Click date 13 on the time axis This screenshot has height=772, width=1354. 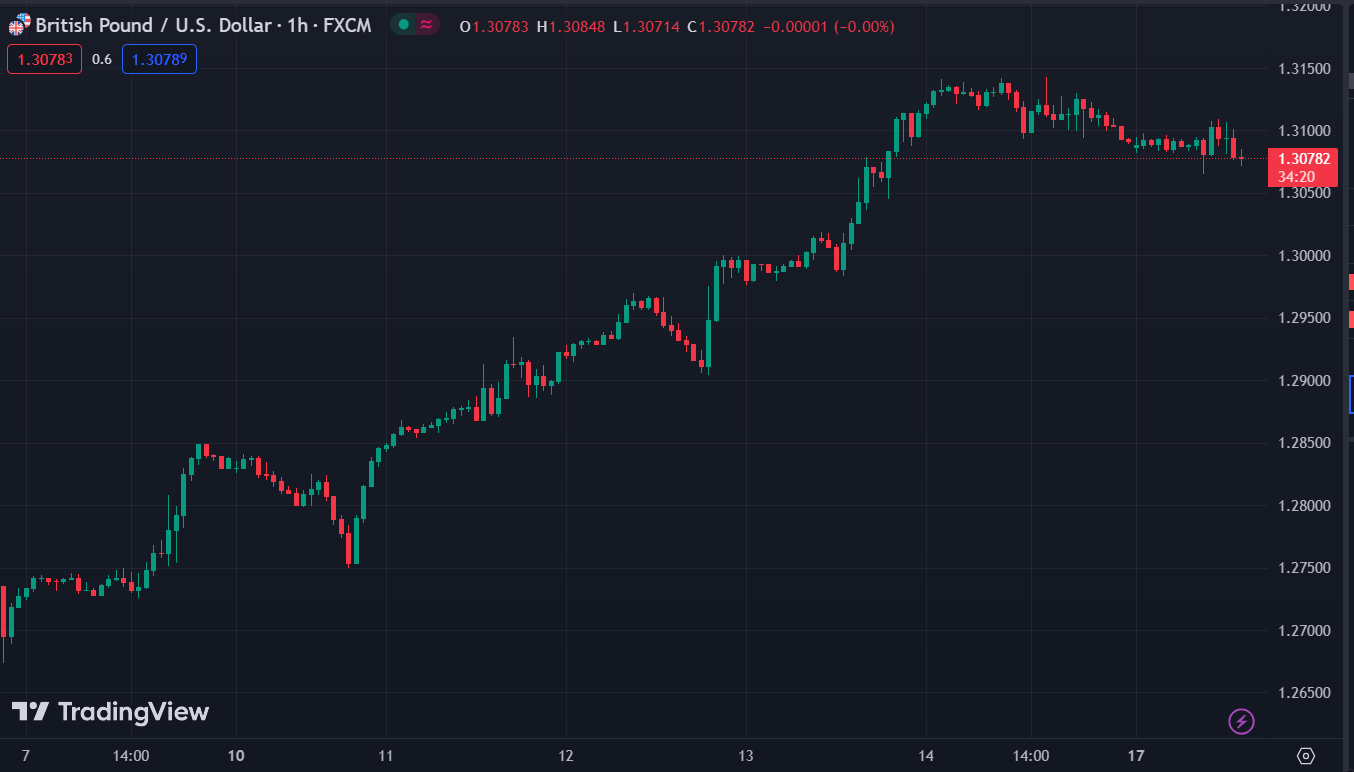(x=745, y=756)
